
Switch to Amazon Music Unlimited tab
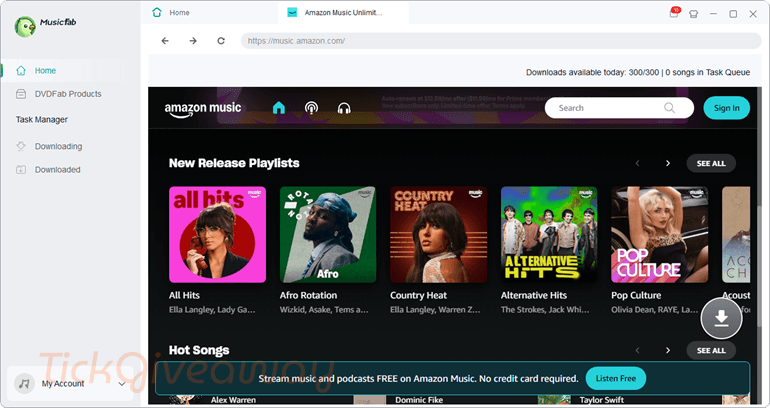343,13
